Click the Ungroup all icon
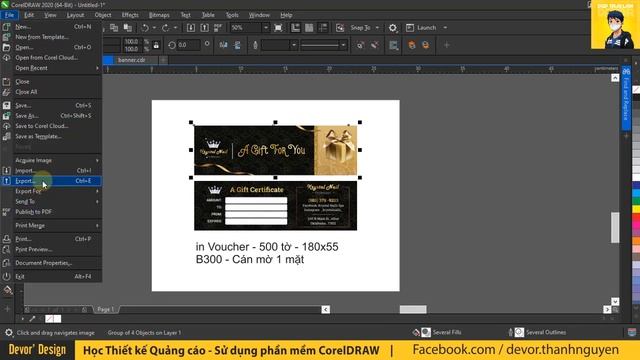 [x=374, y=45]
